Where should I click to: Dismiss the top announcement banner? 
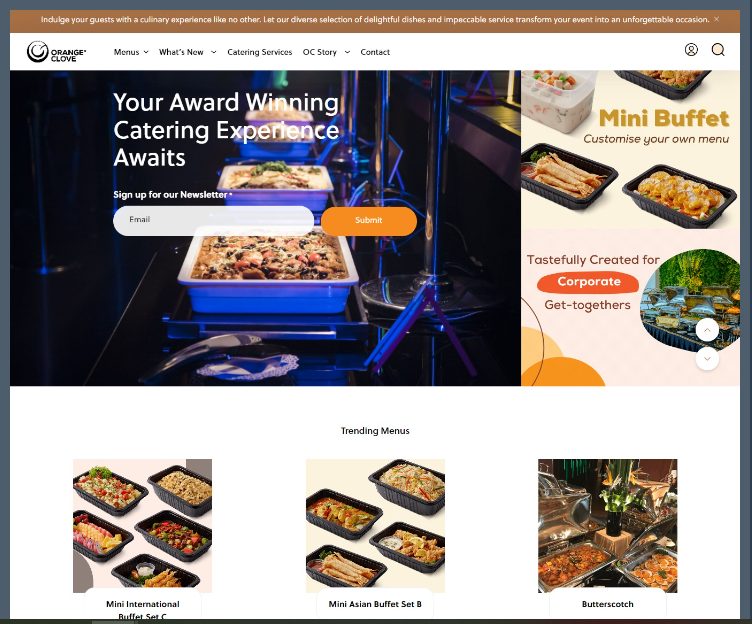click(x=717, y=19)
